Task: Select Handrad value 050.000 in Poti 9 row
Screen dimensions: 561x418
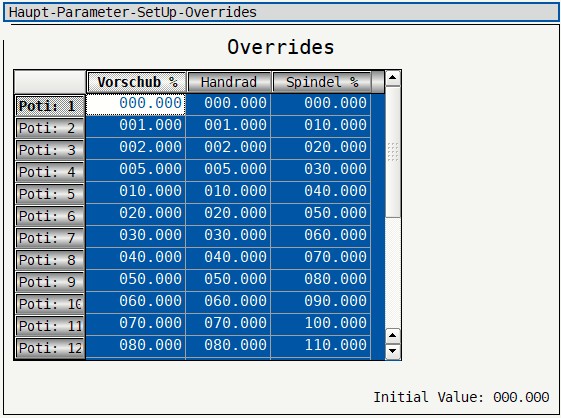Action: [228, 280]
